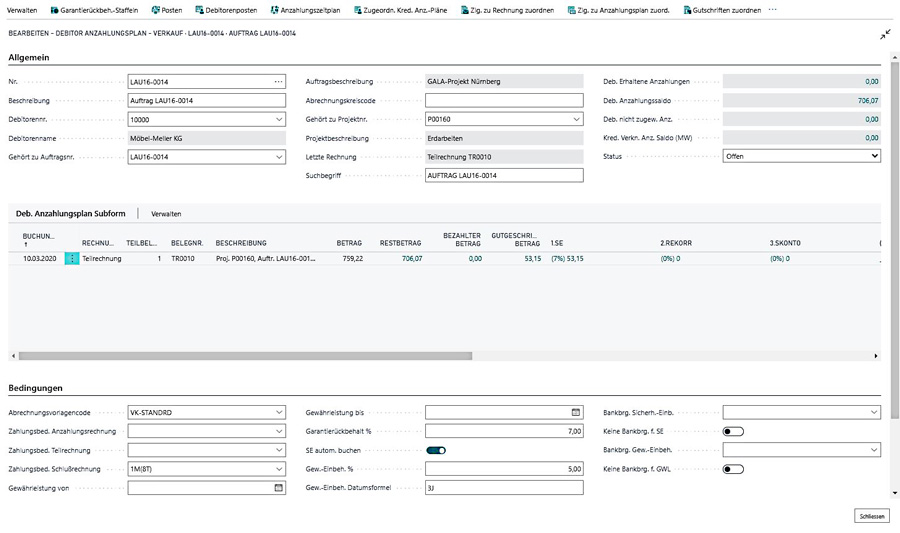Click the RESTBETRAG column header
Screen dimensions: 900x533
click(x=400, y=243)
